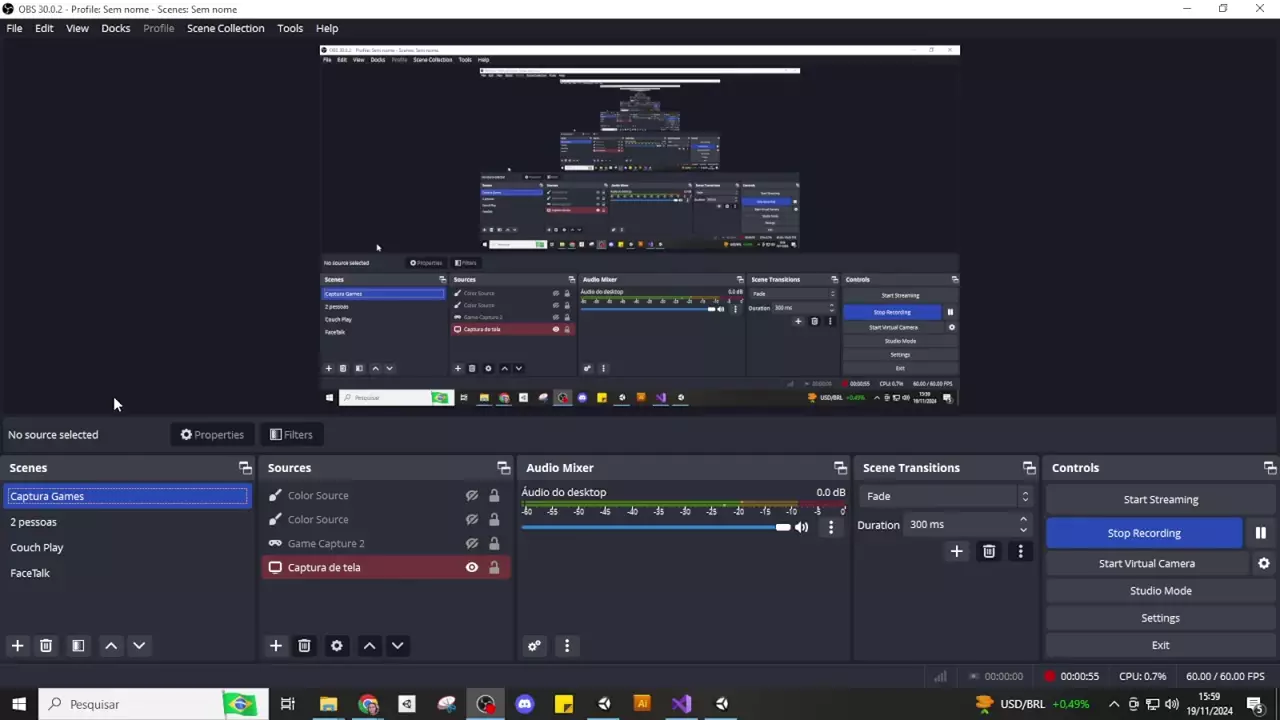Pop out the Scenes dock
Screen dimensions: 1280x720
[245, 468]
